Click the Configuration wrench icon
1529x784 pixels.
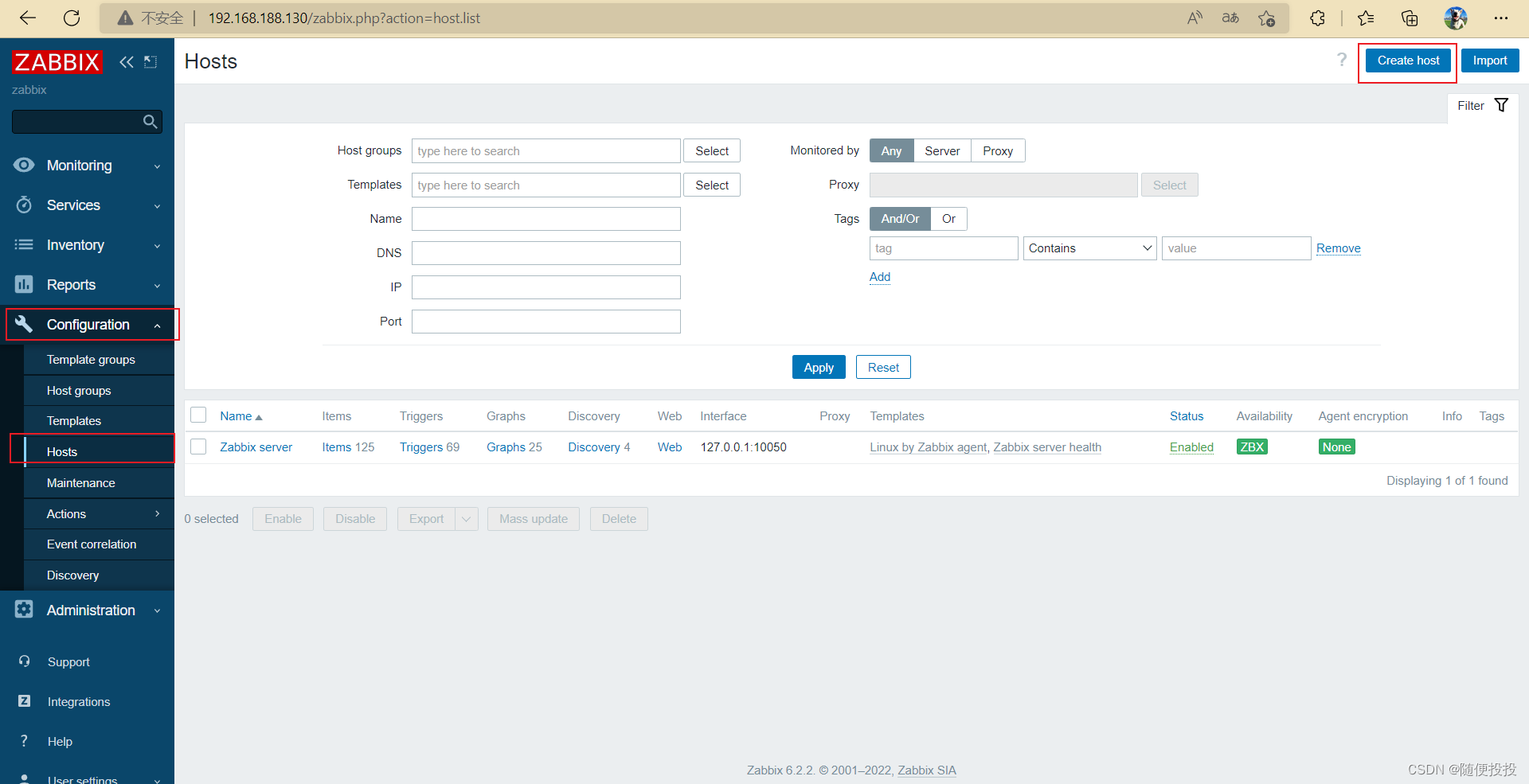click(24, 324)
